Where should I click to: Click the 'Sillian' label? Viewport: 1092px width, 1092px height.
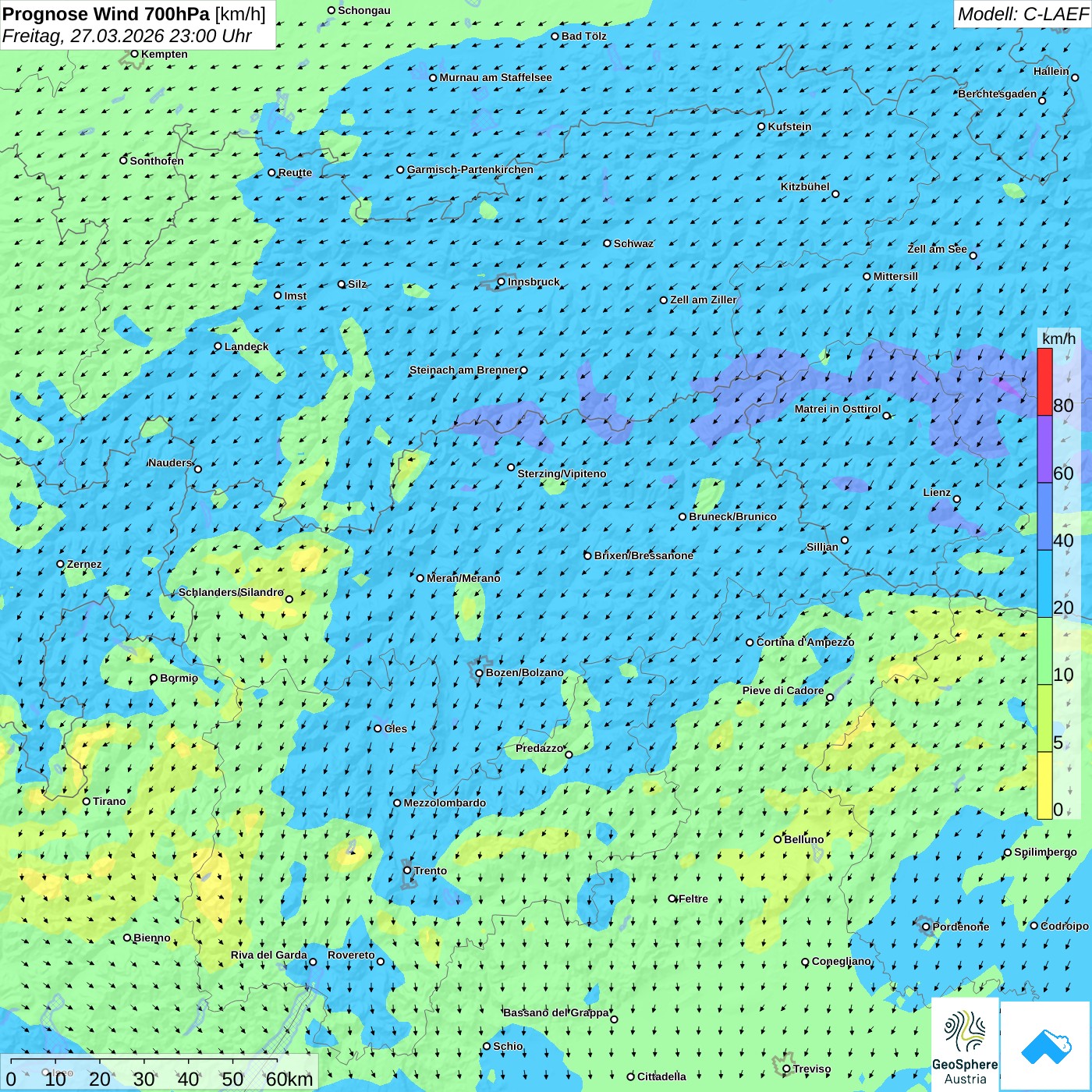822,547
